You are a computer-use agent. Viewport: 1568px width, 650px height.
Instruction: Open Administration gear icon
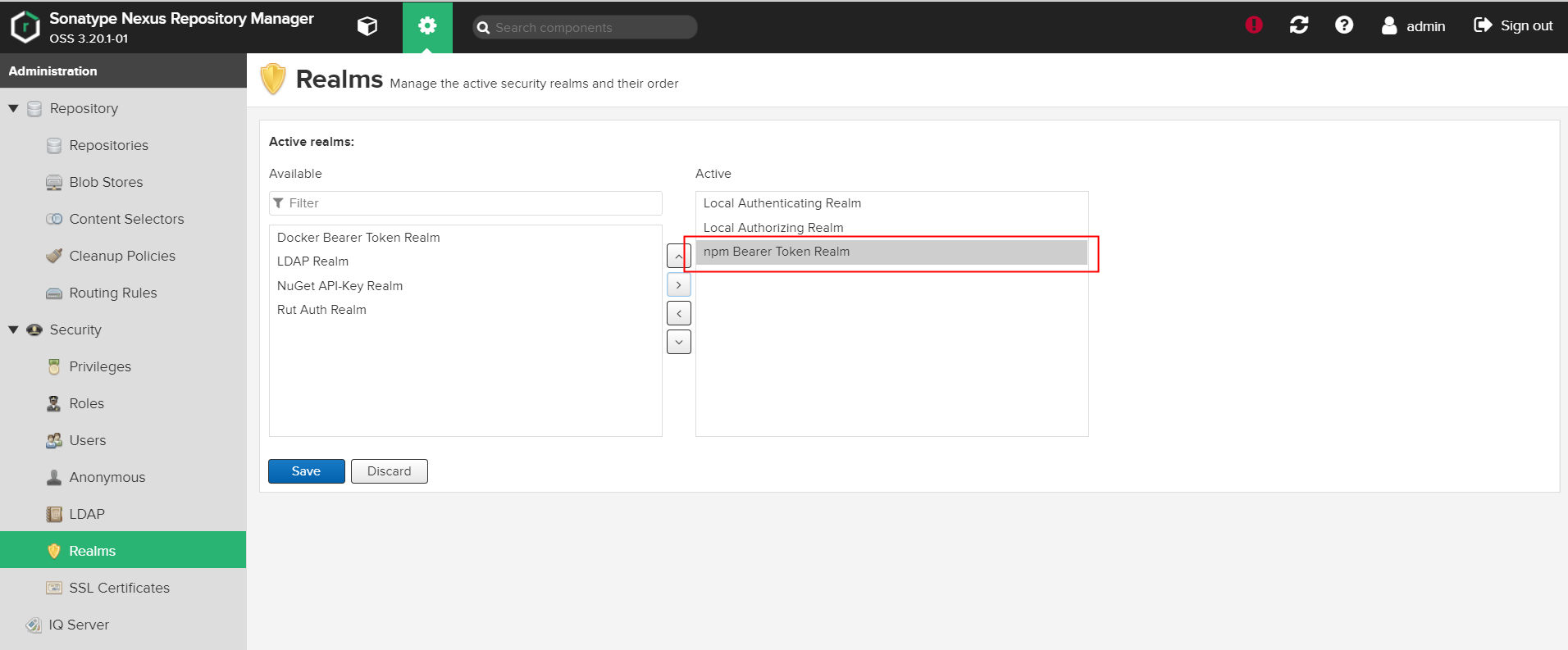427,26
